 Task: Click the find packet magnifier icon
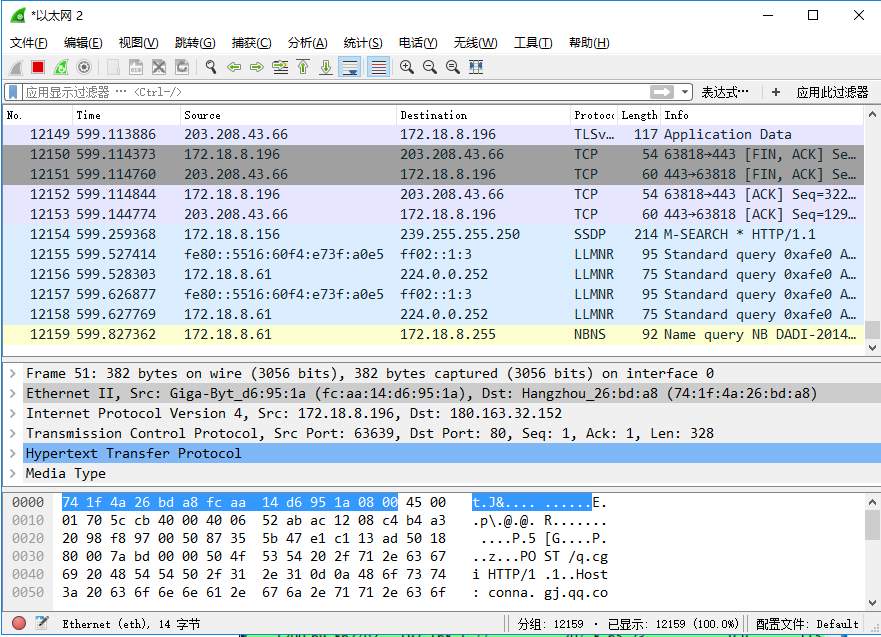pos(211,67)
